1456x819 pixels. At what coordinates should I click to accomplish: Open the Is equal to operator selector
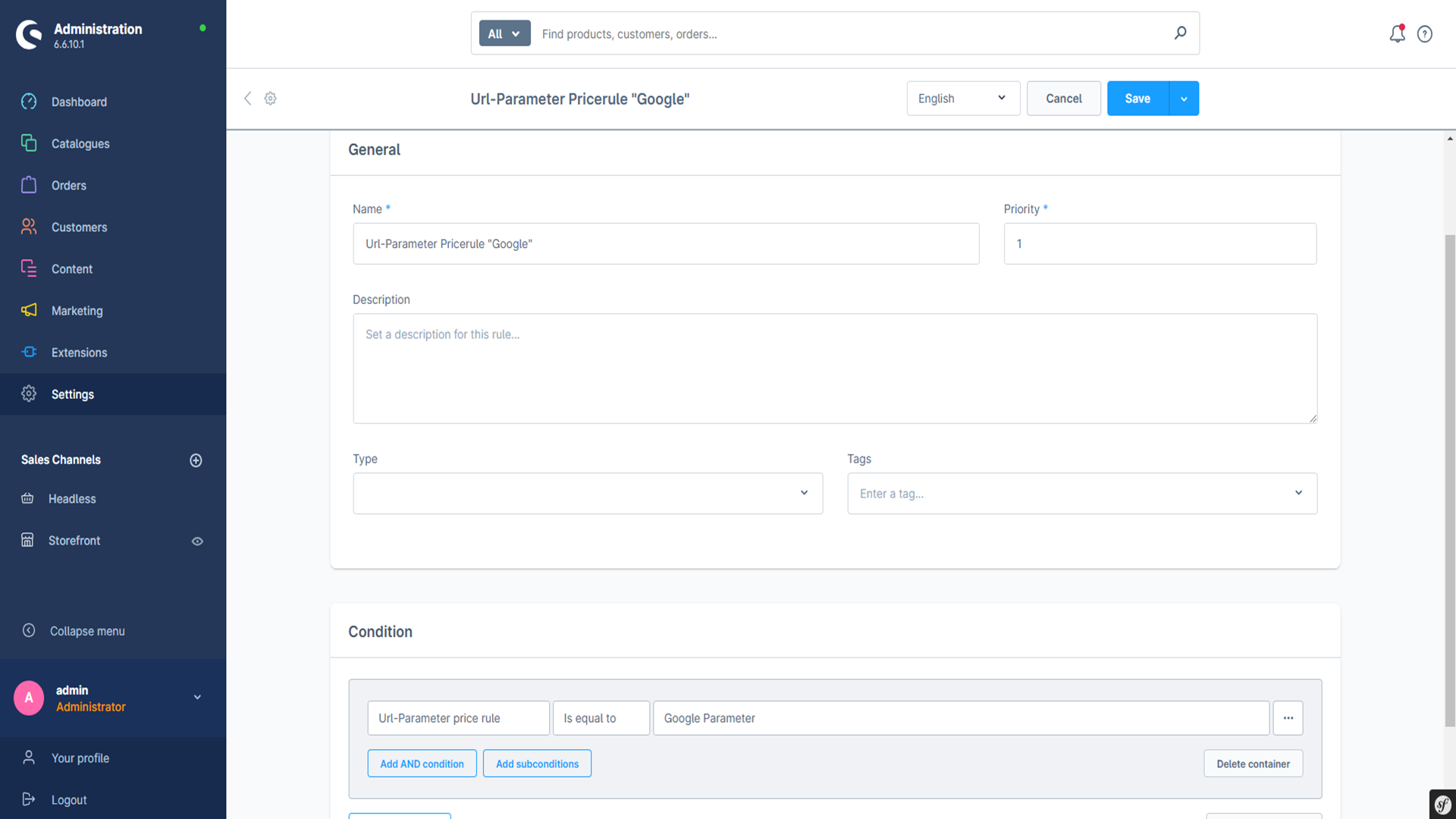601,718
